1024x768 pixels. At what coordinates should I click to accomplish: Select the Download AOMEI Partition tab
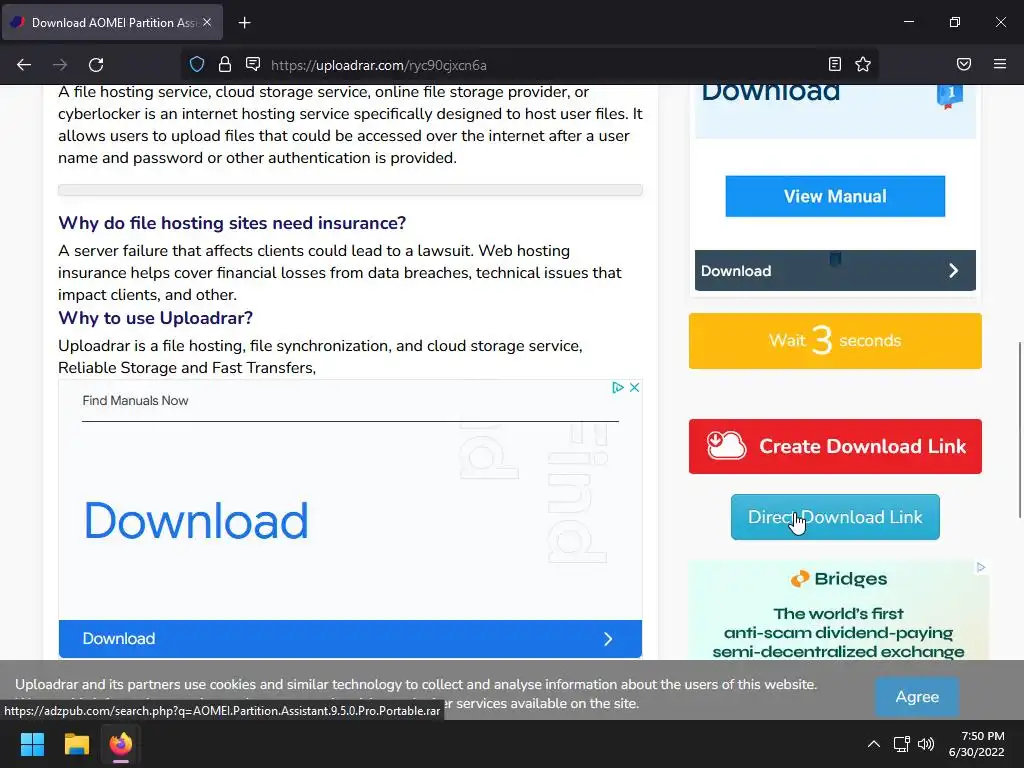click(x=112, y=22)
